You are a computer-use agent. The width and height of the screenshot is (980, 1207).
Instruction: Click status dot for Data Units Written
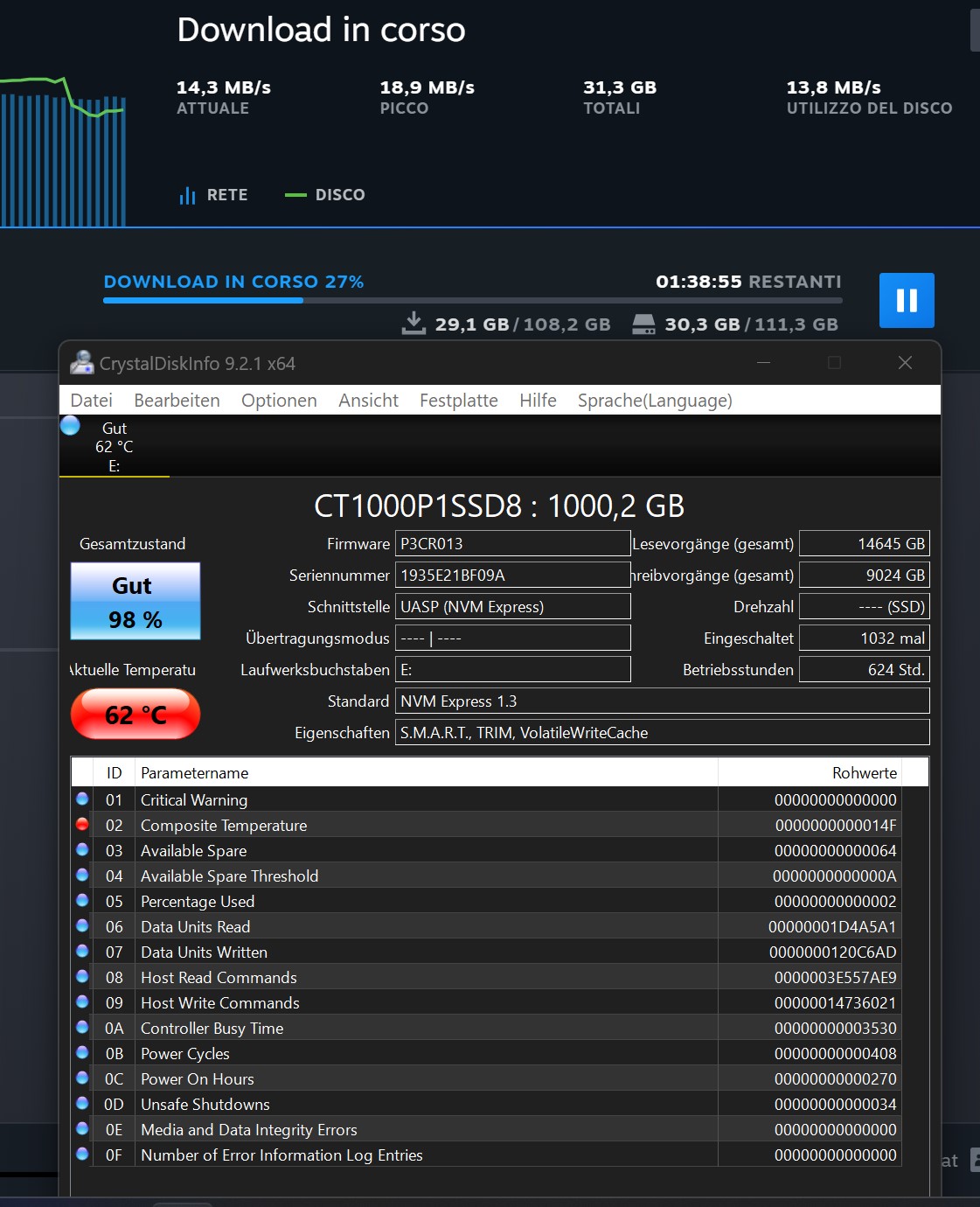[82, 951]
